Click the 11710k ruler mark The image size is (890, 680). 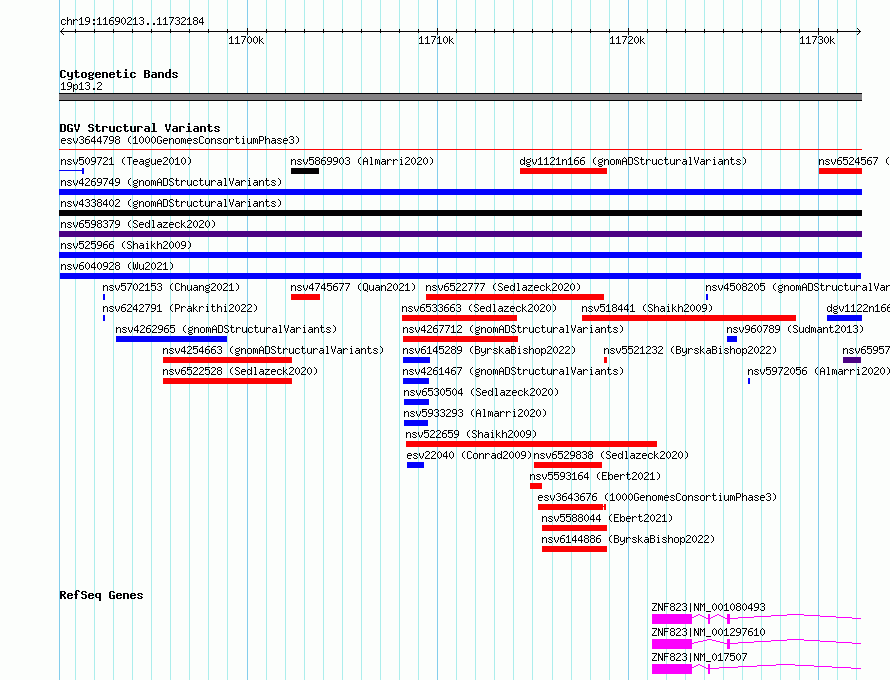click(436, 40)
